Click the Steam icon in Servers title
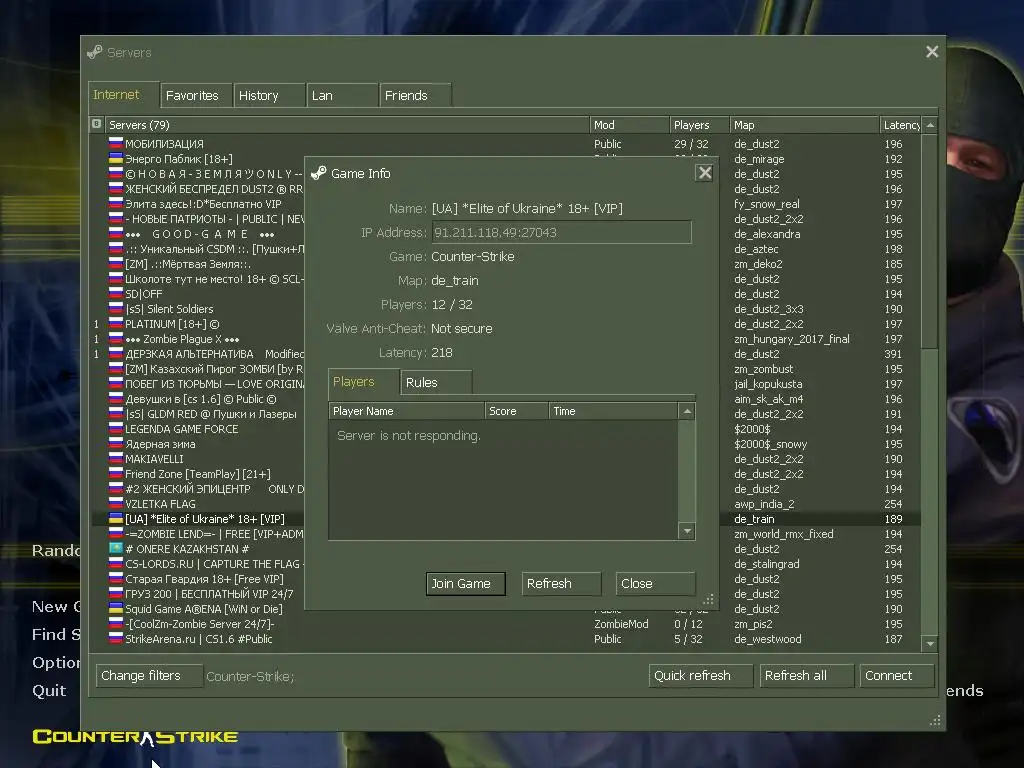The image size is (1024, 768). (x=95, y=52)
